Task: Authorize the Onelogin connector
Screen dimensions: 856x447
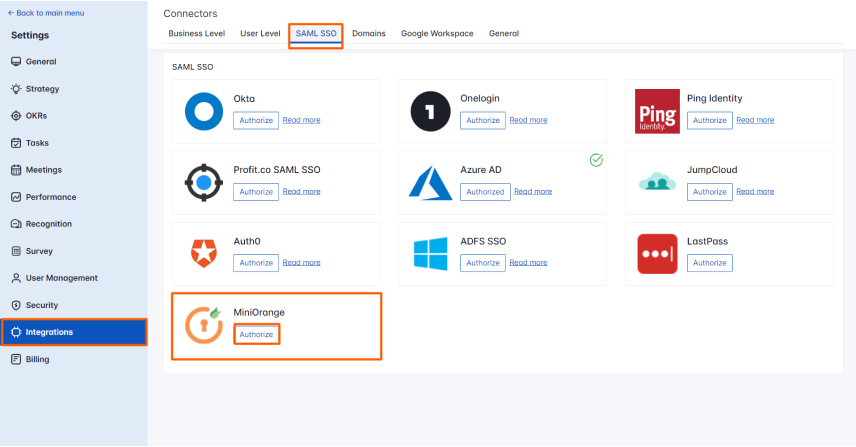Action: tap(483, 120)
